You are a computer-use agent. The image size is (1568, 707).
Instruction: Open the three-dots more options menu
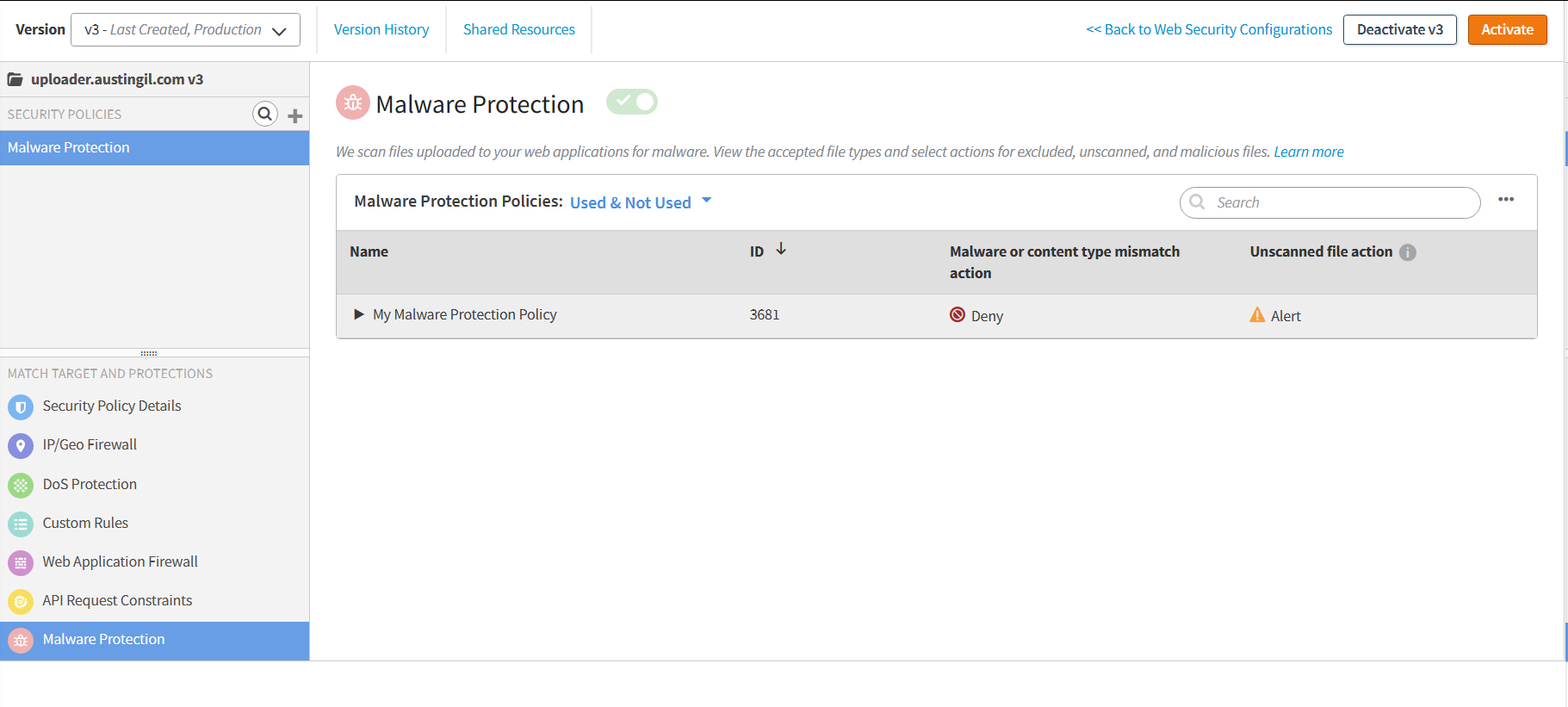tap(1506, 200)
